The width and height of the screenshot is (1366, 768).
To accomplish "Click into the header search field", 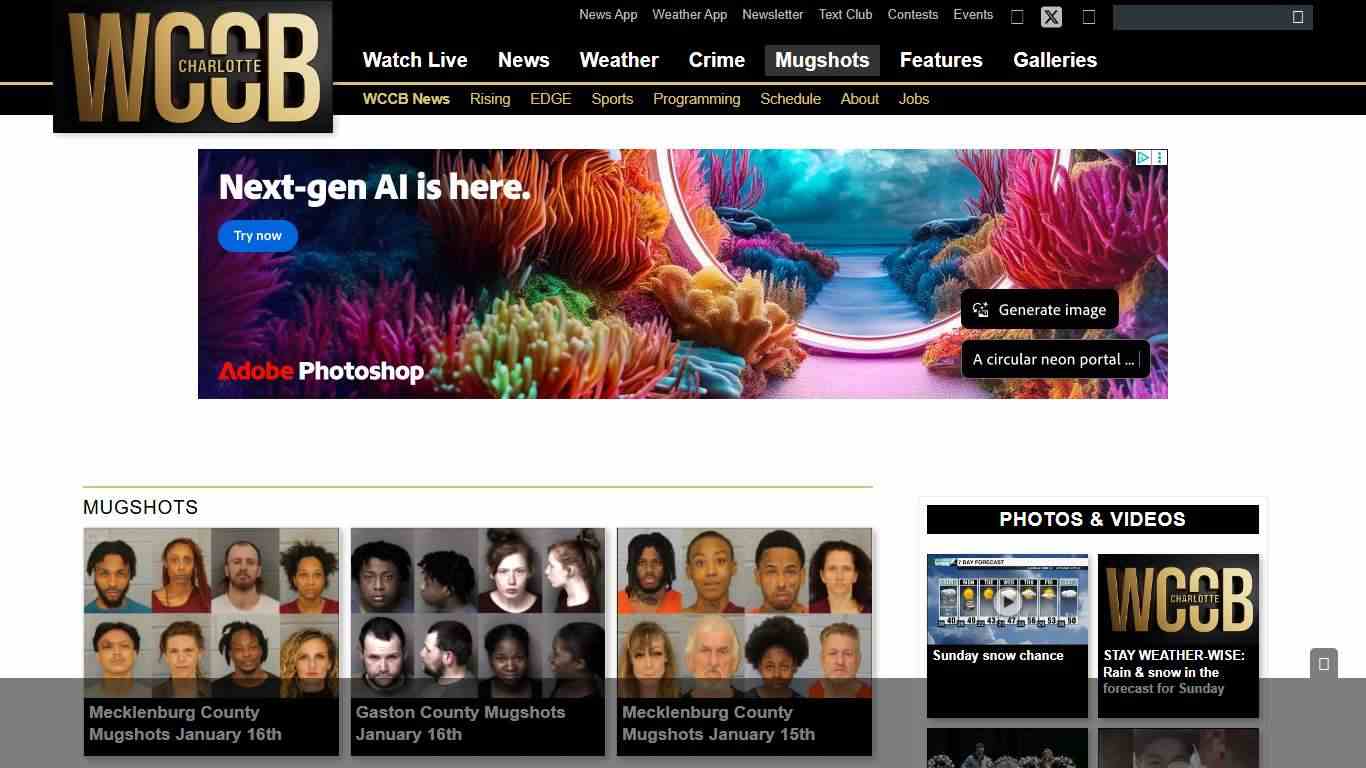I will (1200, 17).
